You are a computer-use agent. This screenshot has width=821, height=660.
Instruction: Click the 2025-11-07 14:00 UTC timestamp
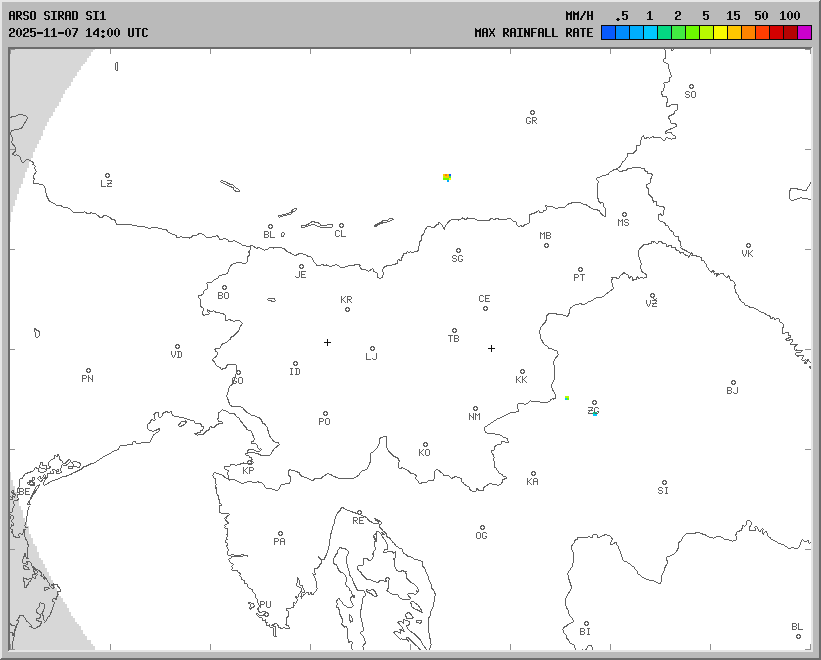pos(78,33)
